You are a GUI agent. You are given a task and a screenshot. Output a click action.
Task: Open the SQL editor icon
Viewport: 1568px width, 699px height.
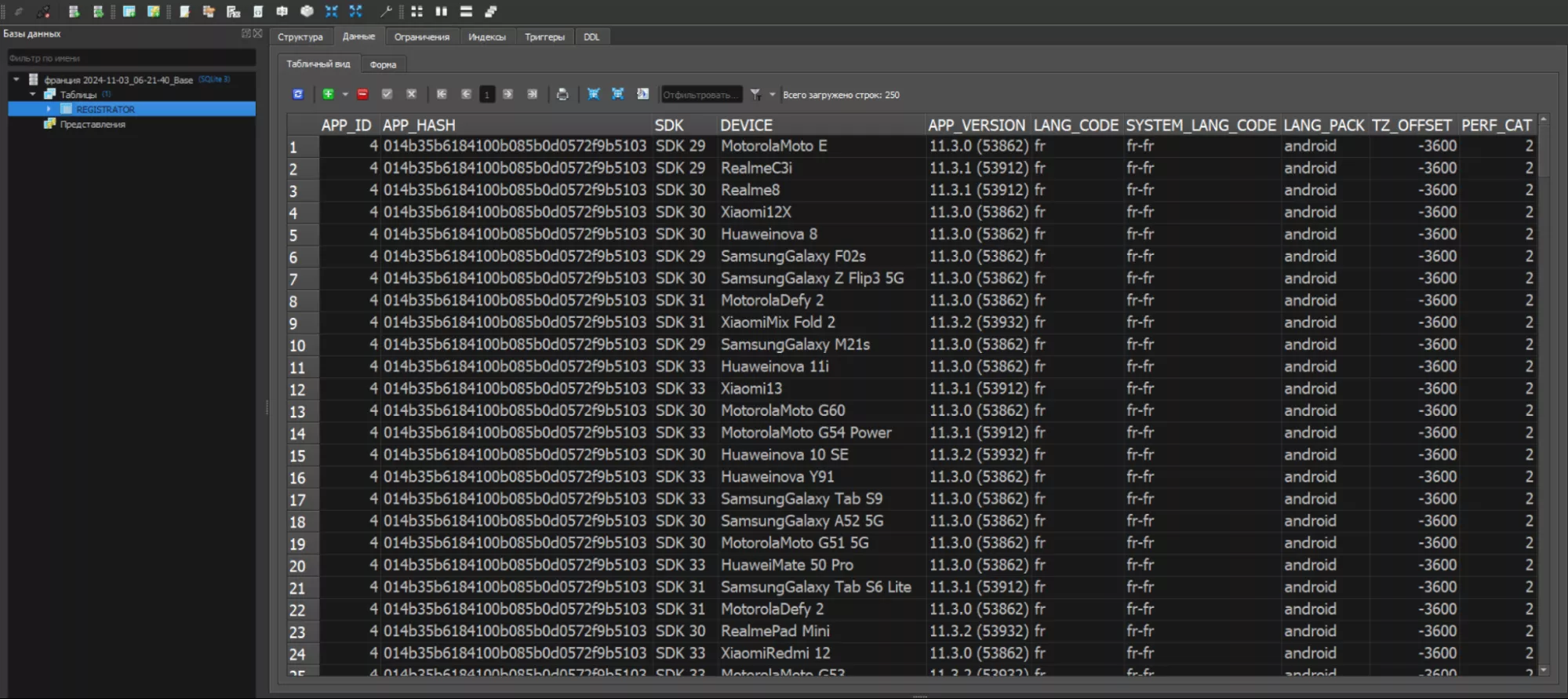point(185,12)
